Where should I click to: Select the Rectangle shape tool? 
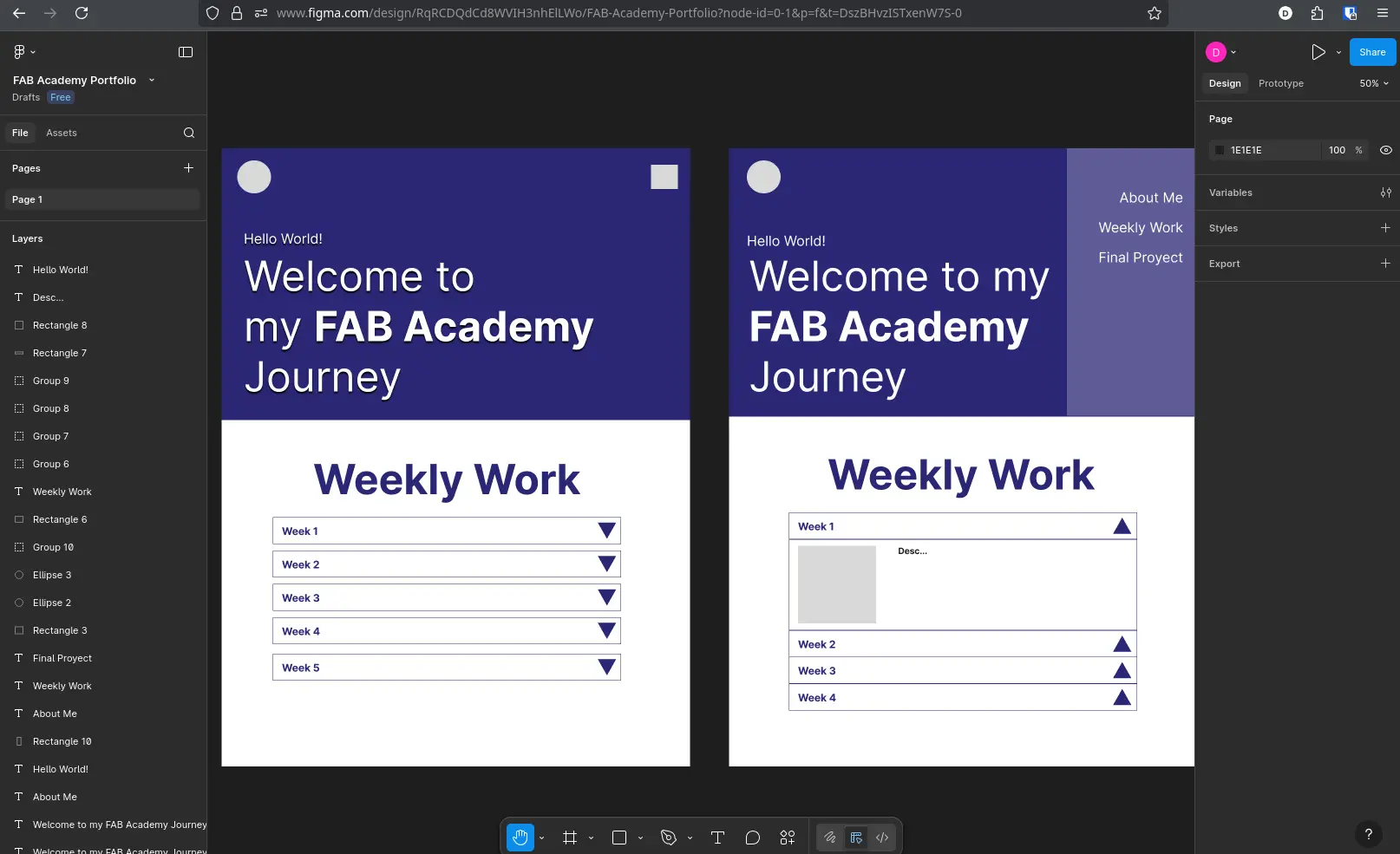tap(619, 838)
